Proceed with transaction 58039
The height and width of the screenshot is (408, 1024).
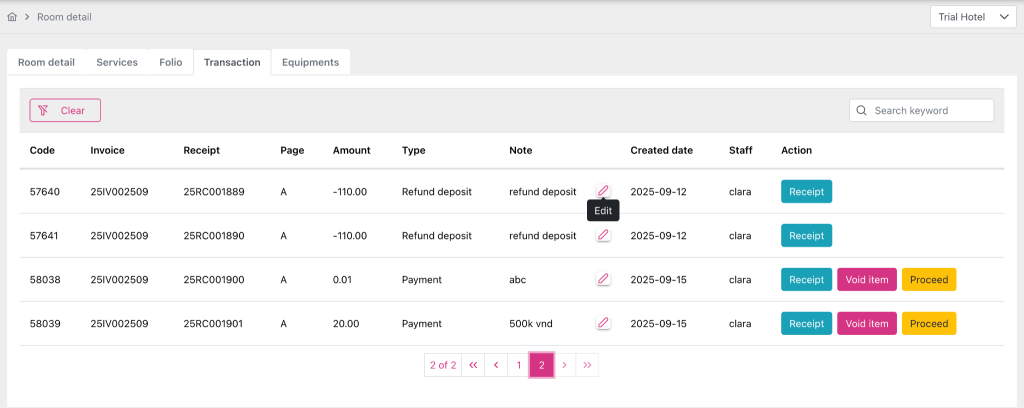click(x=928, y=323)
